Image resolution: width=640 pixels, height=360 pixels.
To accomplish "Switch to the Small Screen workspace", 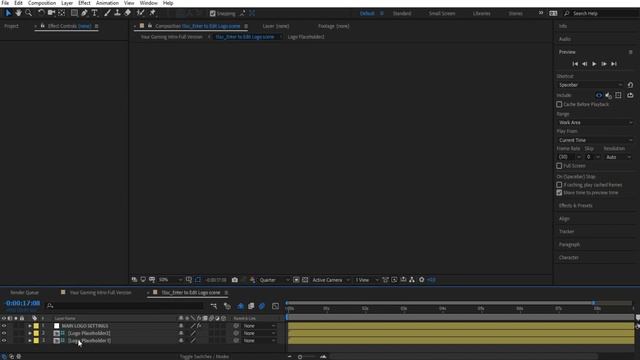I will point(442,13).
